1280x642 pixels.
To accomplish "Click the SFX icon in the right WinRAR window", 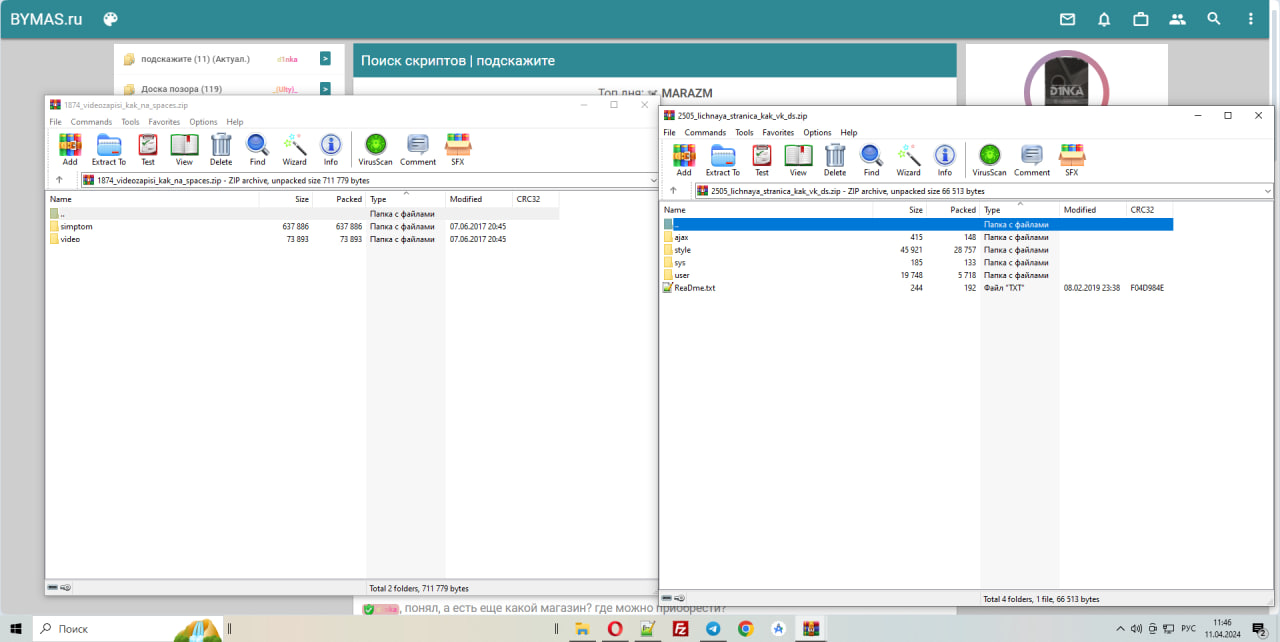I will 1072,159.
